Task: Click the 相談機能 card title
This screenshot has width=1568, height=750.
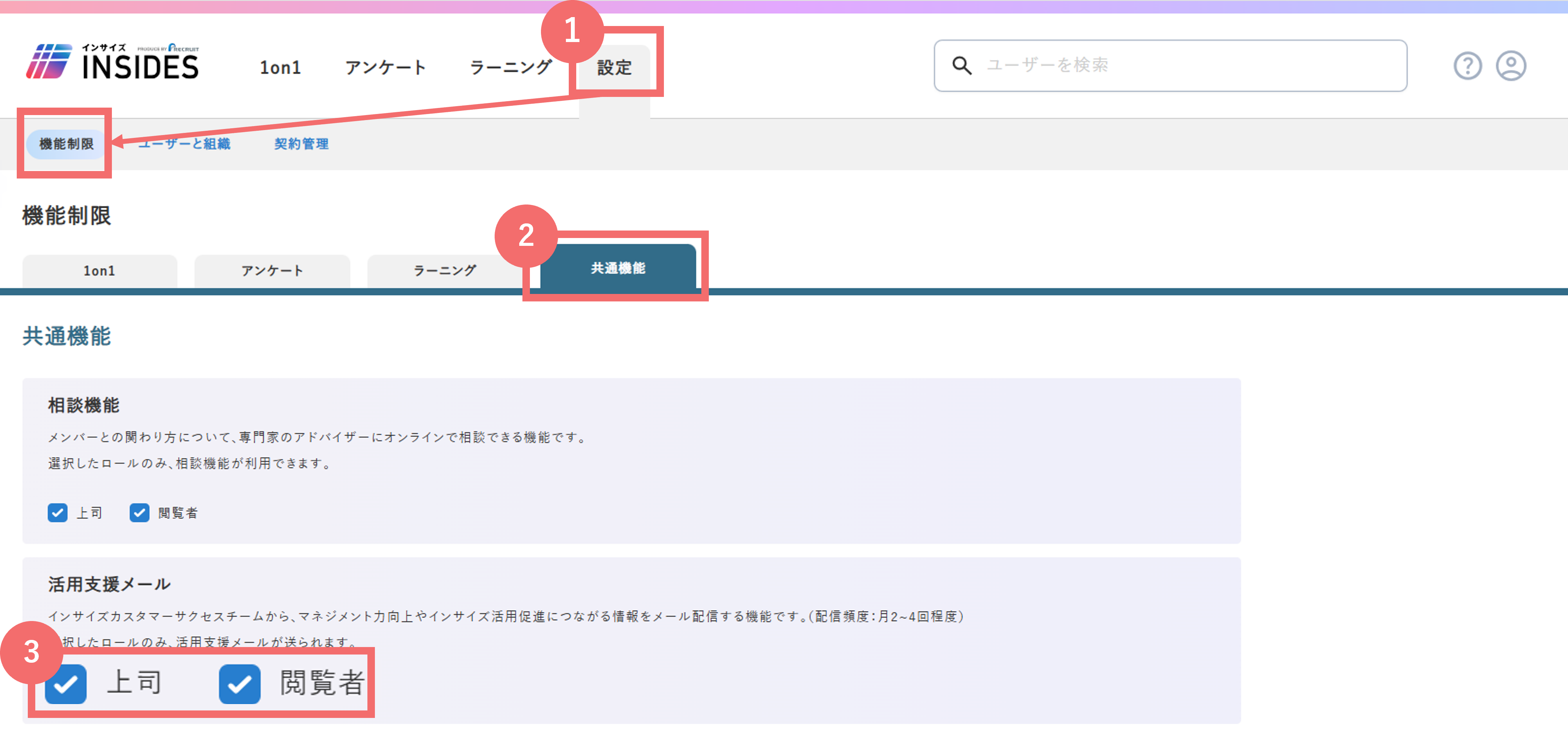Action: [x=84, y=405]
